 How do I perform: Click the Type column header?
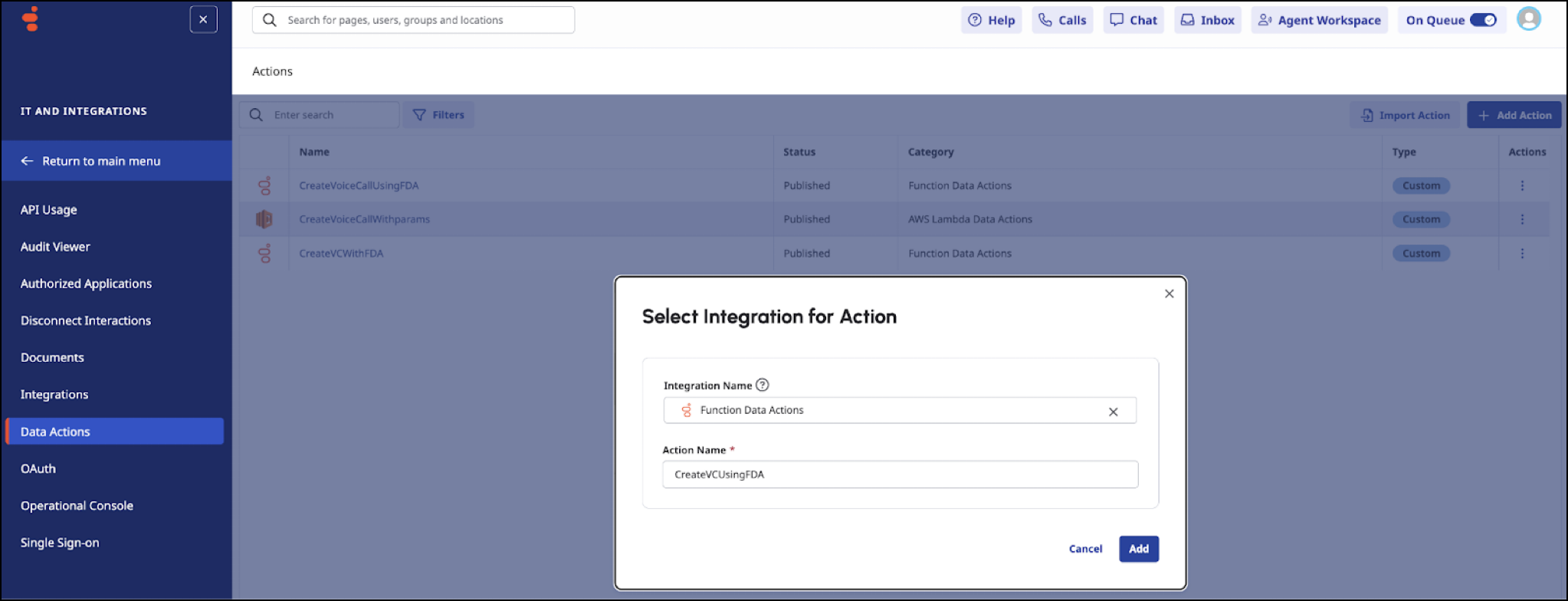1404,152
